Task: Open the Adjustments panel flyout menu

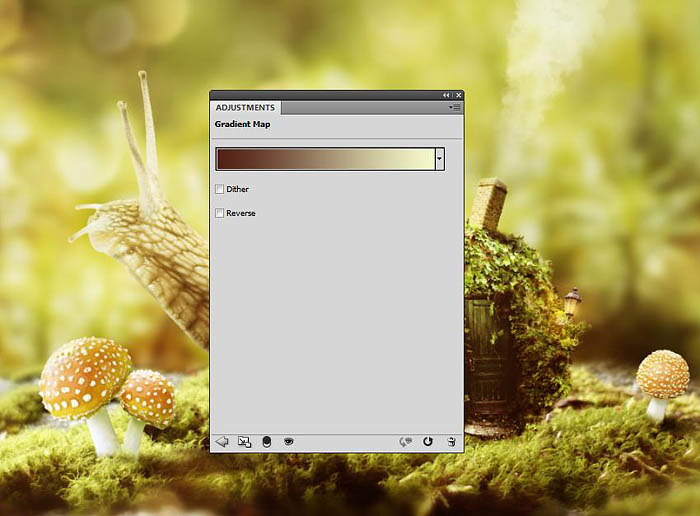Action: (x=455, y=107)
